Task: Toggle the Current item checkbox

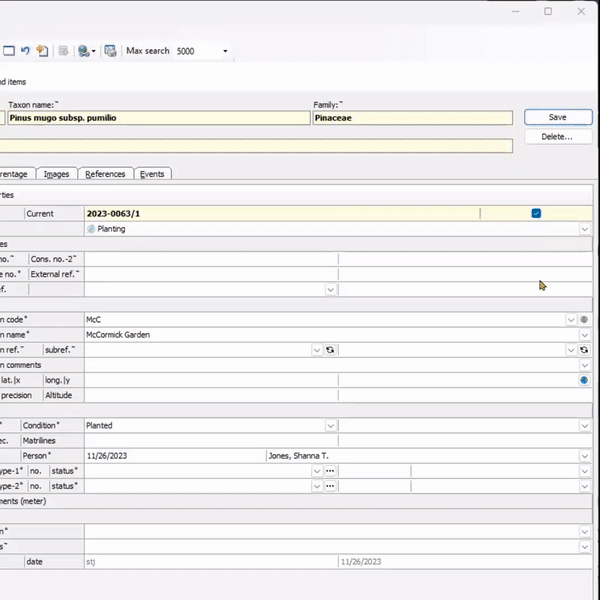Action: click(537, 213)
